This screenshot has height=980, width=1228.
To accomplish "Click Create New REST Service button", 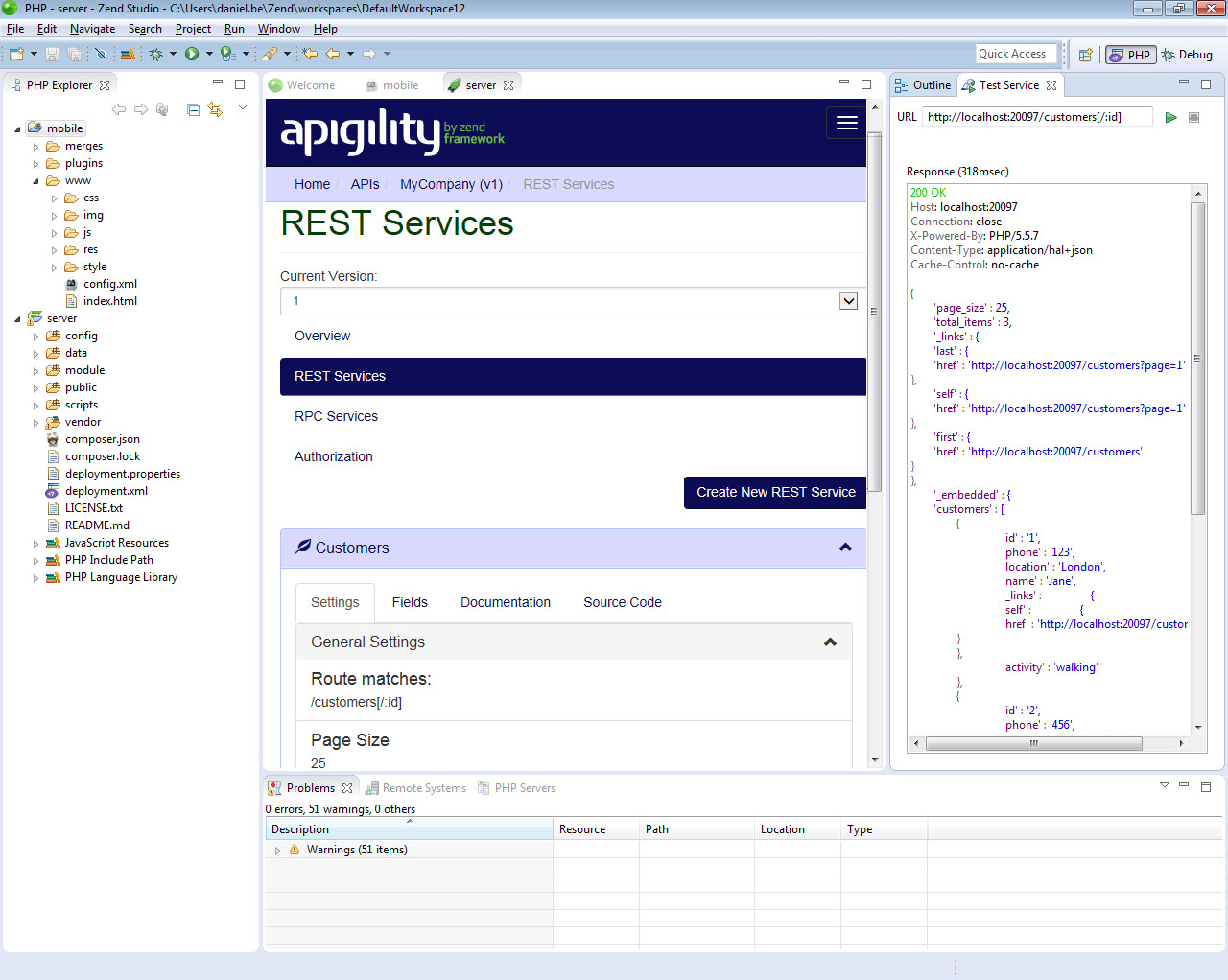I will click(x=775, y=493).
